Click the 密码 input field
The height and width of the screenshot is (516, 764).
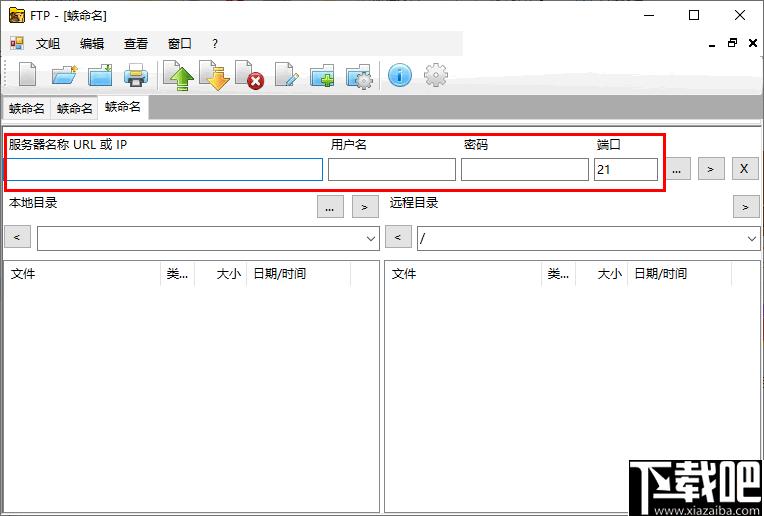point(525,170)
